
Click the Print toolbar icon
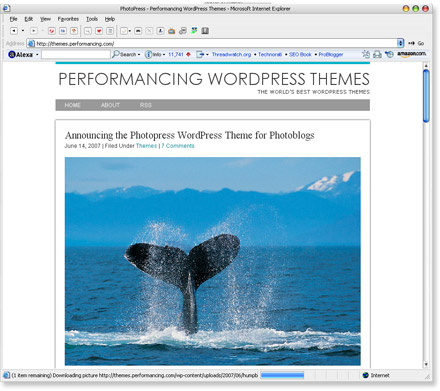(138, 31)
